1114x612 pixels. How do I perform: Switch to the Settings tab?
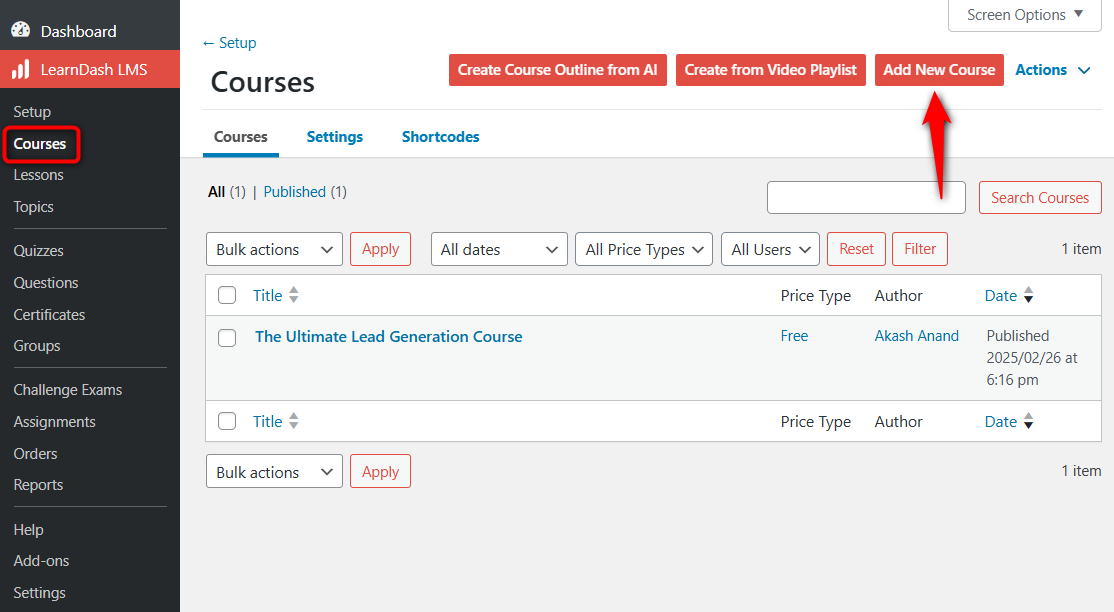pyautogui.click(x=334, y=137)
